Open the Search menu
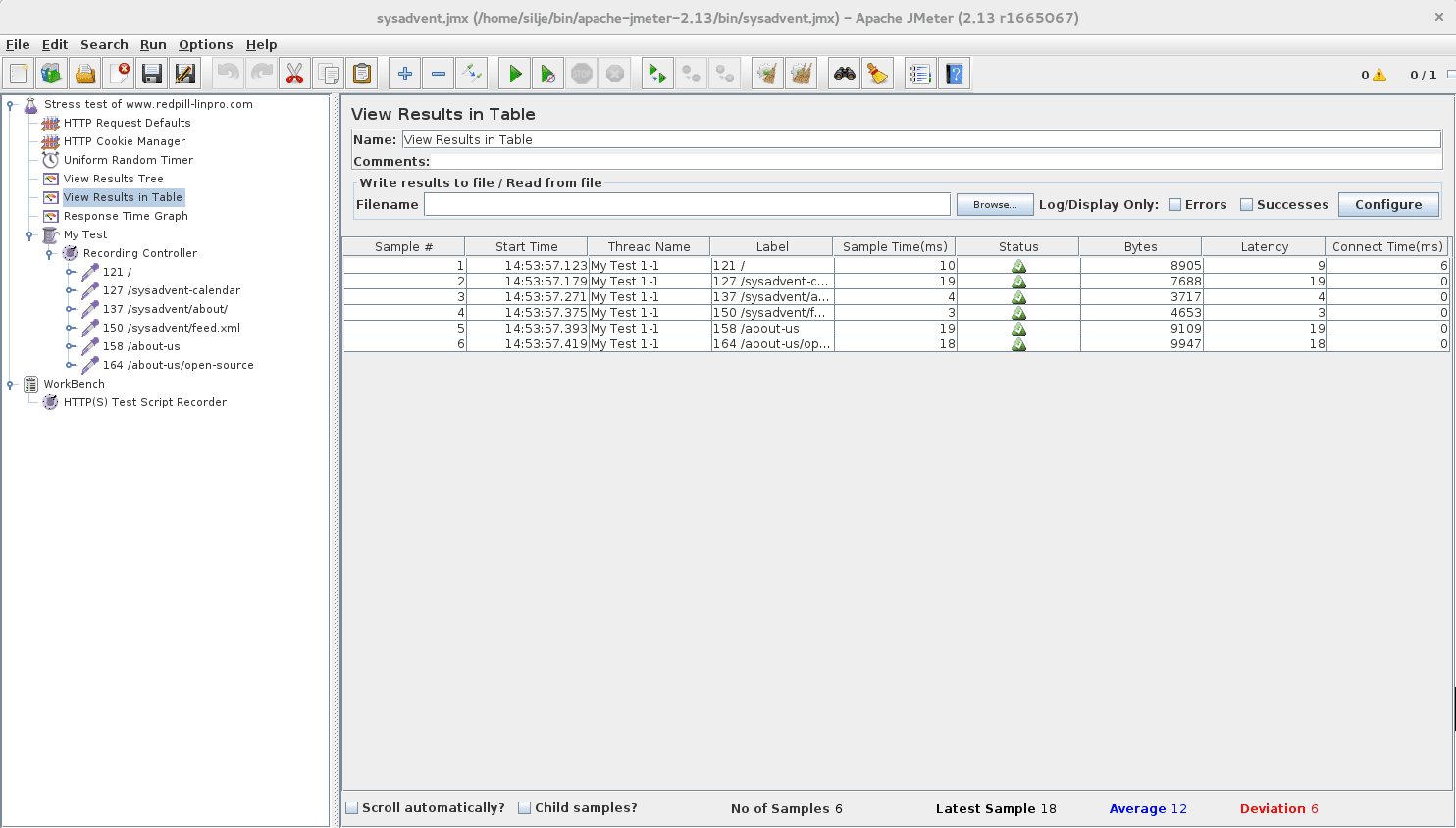The width and height of the screenshot is (1456, 828). [x=104, y=45]
